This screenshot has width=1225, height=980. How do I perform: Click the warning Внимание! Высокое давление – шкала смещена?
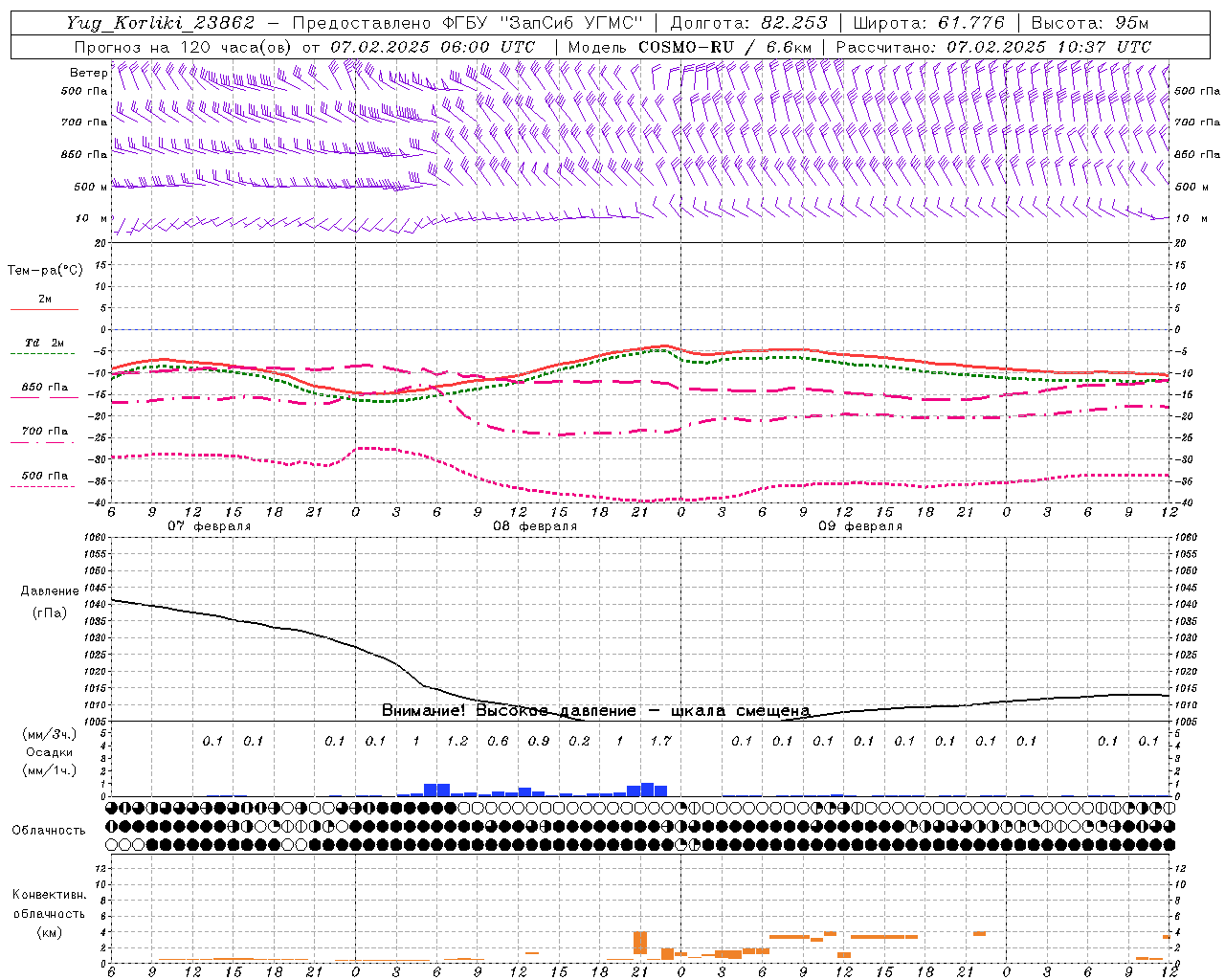pos(595,711)
